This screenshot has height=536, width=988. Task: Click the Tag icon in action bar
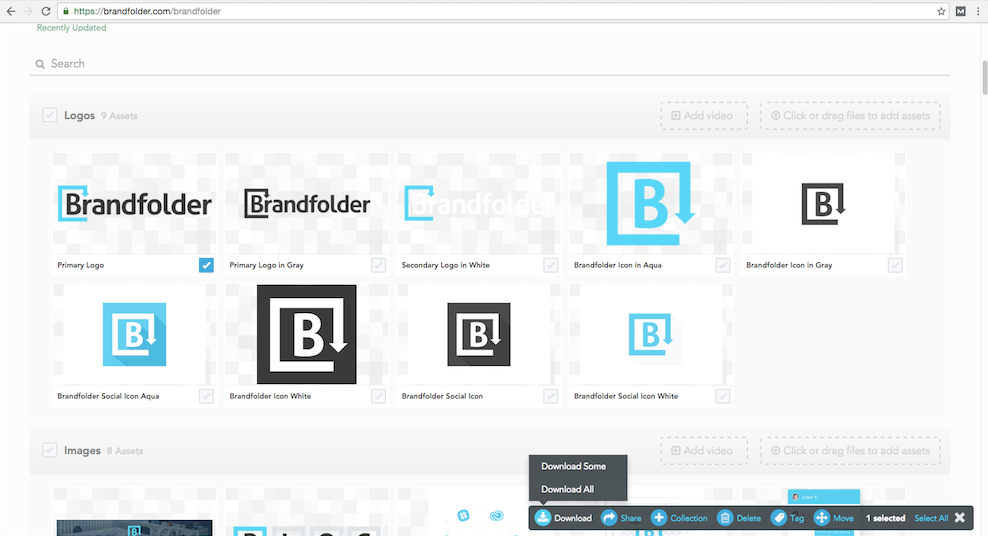pos(779,518)
